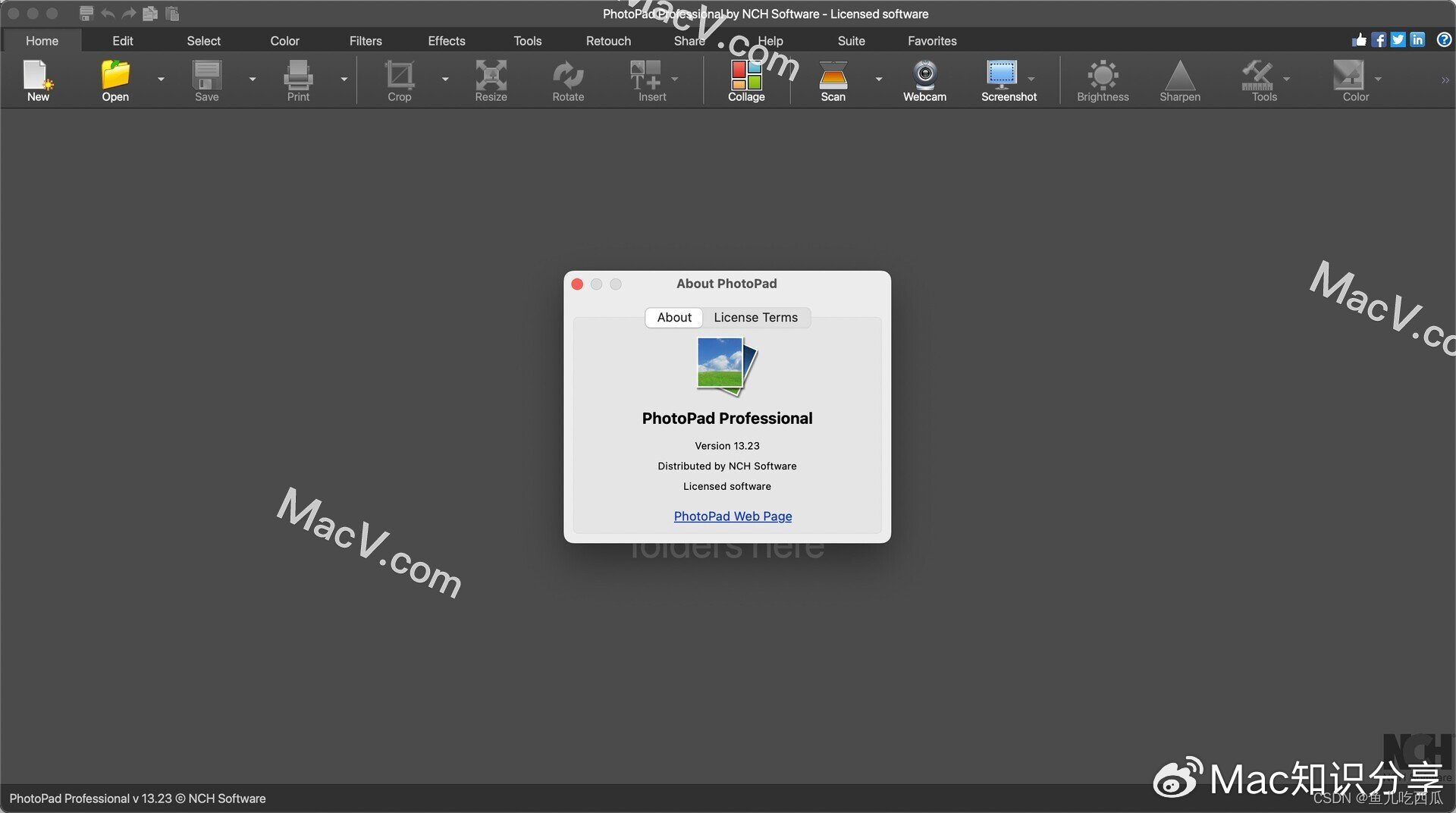Click the thumbs-up like icon
This screenshot has width=1456, height=813.
pyautogui.click(x=1359, y=39)
